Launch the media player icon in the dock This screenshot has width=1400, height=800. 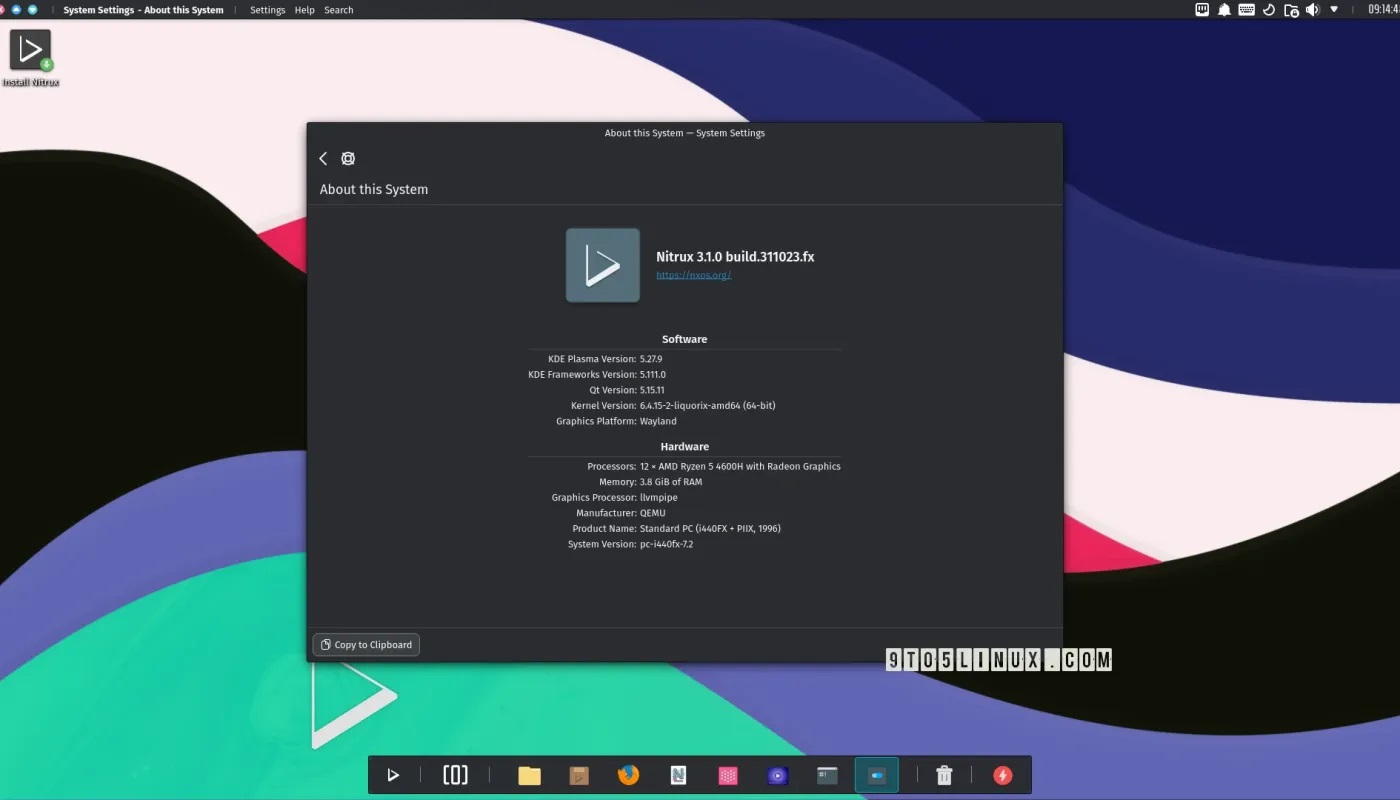[x=777, y=775]
